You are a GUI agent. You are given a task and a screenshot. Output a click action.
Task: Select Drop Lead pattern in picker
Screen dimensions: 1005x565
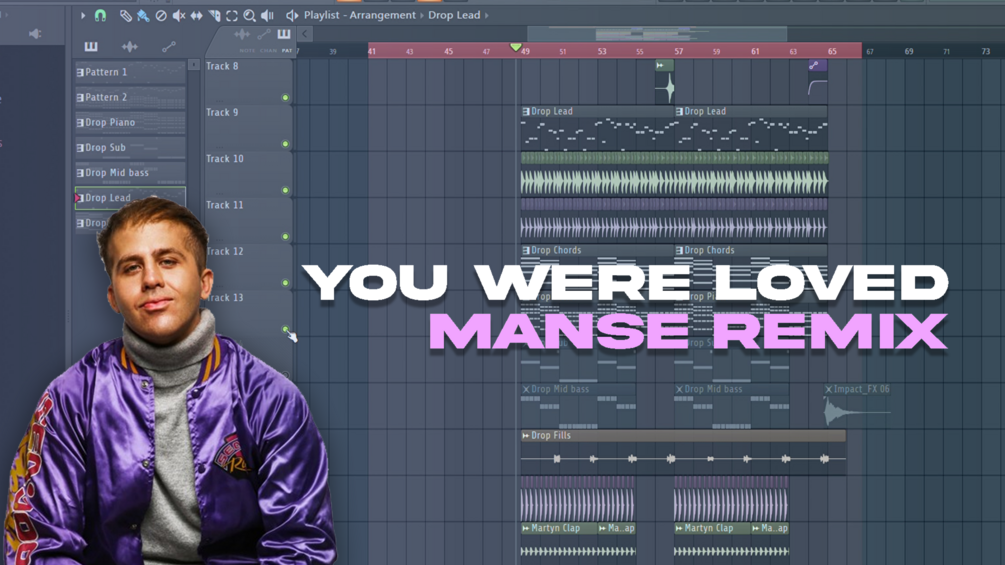coord(130,198)
